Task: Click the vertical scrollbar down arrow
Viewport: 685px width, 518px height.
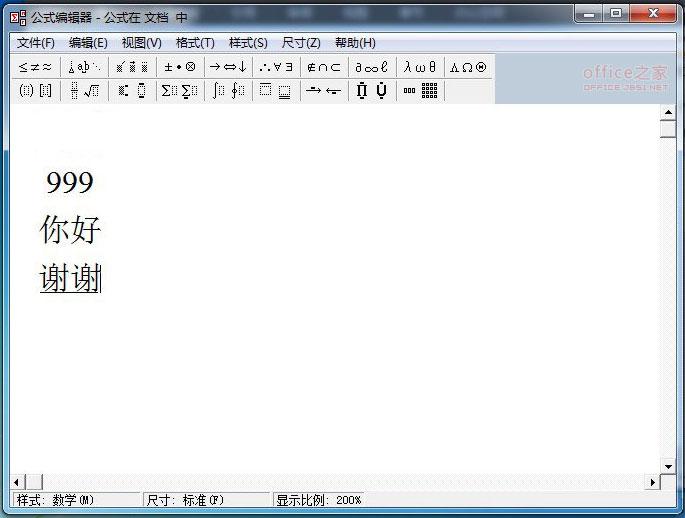Action: 668,465
